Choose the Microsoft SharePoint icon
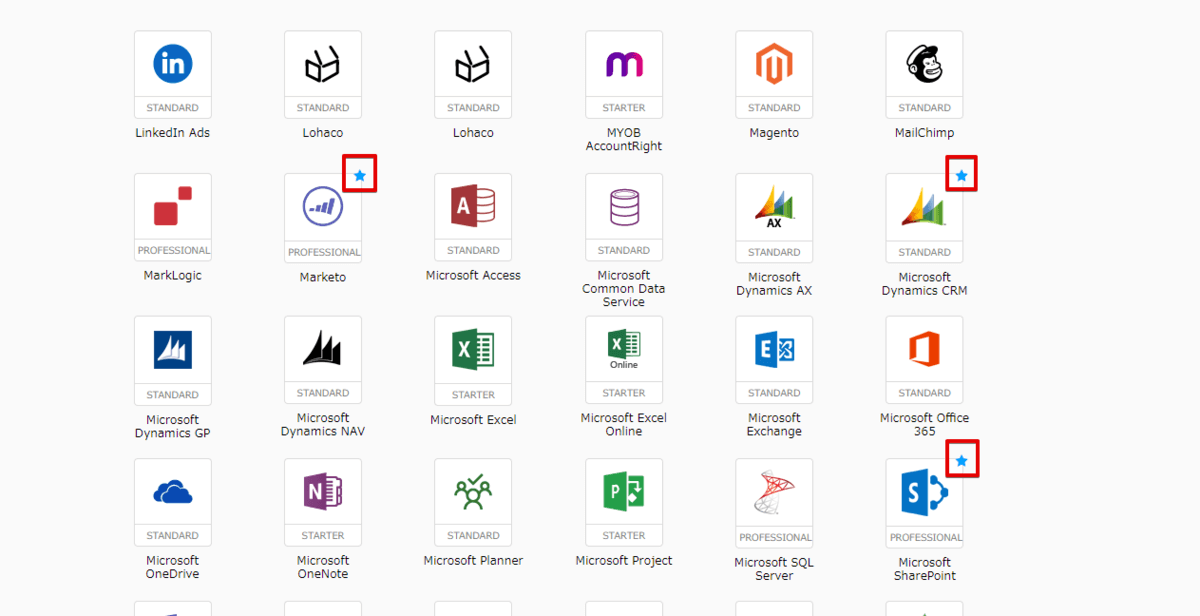The width and height of the screenshot is (1200, 616). pos(924,493)
